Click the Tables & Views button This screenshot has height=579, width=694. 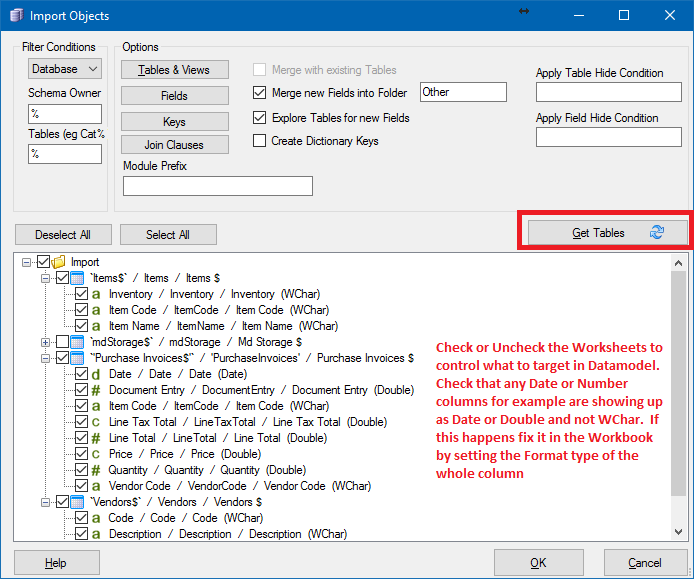click(x=175, y=70)
